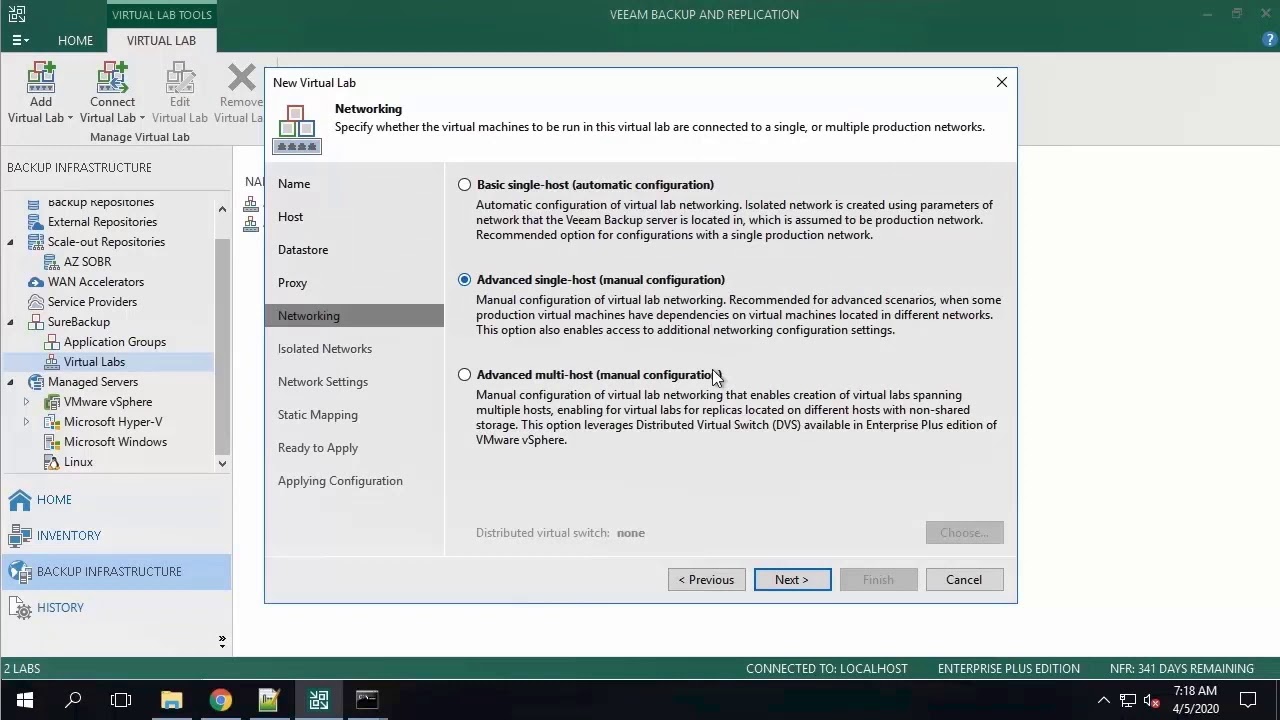The width and height of the screenshot is (1280, 720).
Task: Switch to the VIRTUAL LAB ribbon tab
Action: coord(161,40)
